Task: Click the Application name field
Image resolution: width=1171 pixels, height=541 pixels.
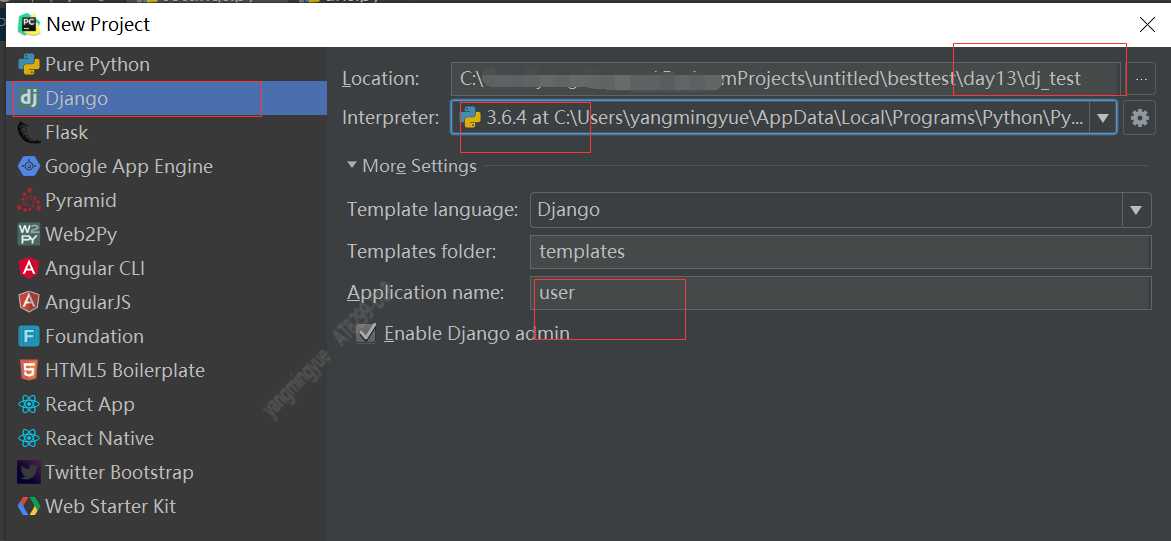Action: (840, 293)
